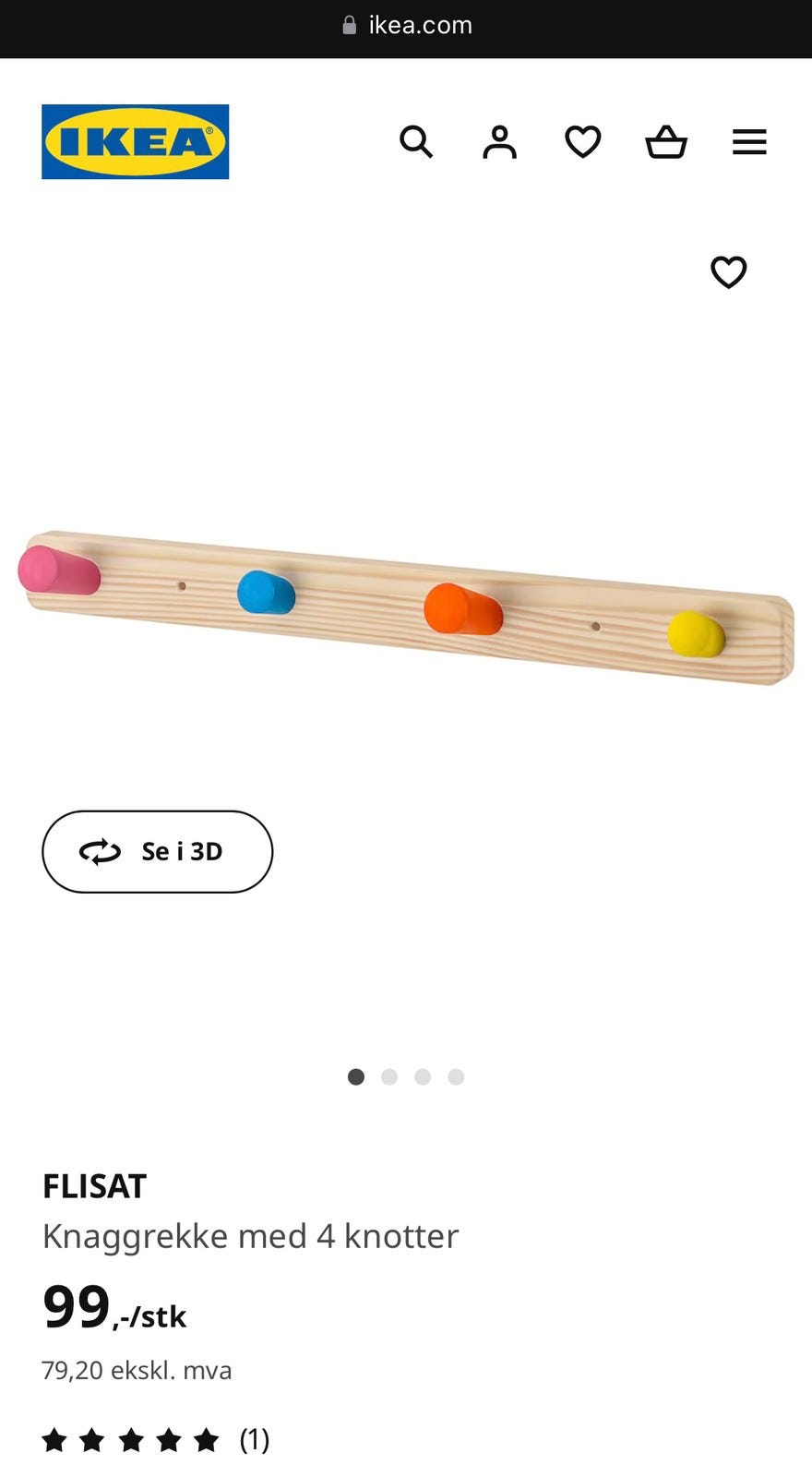Open the FLISAT product title

(x=94, y=1186)
